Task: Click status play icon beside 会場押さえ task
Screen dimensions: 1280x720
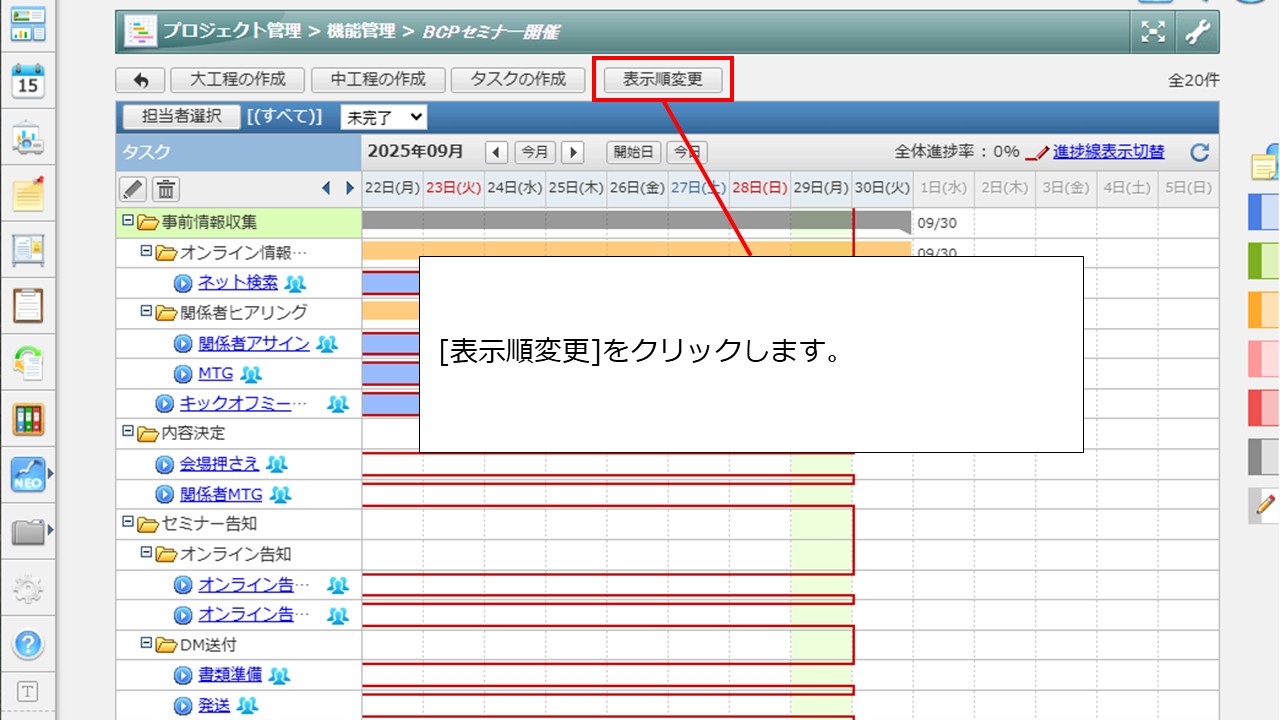Action: pyautogui.click(x=165, y=464)
